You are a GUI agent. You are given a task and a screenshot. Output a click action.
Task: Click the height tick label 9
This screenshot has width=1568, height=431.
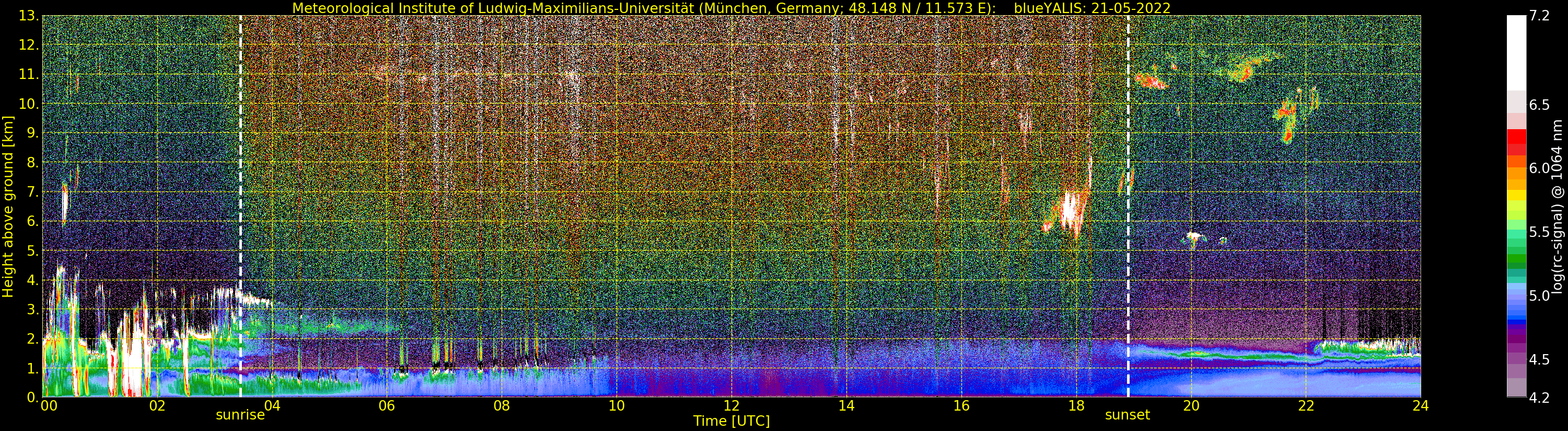(x=33, y=133)
